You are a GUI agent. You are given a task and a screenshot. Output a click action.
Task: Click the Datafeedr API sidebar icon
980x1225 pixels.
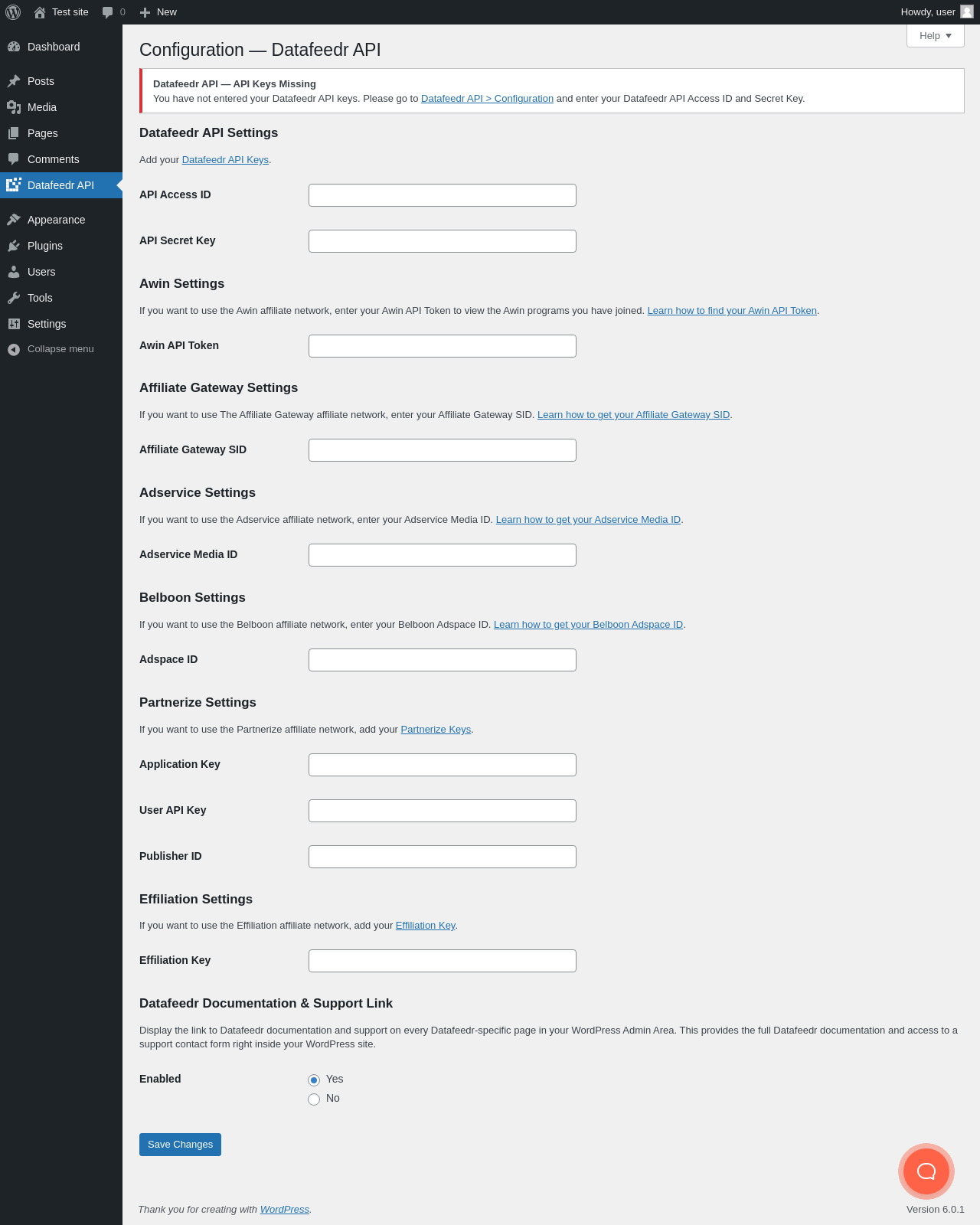click(14, 185)
